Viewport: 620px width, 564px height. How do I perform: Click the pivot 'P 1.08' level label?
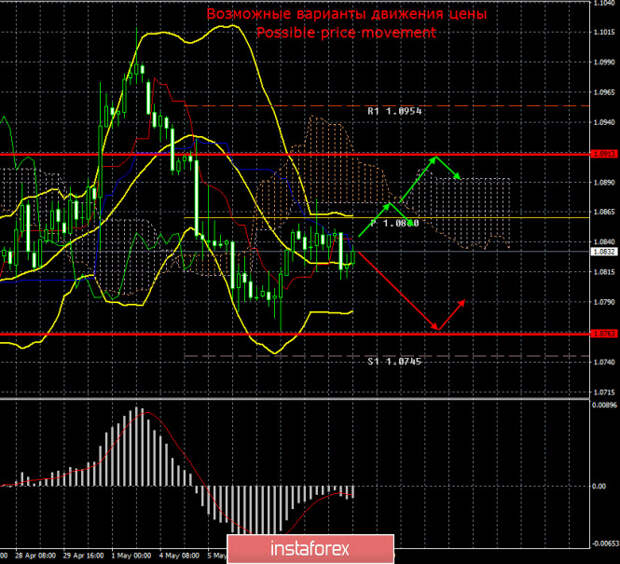(x=395, y=223)
